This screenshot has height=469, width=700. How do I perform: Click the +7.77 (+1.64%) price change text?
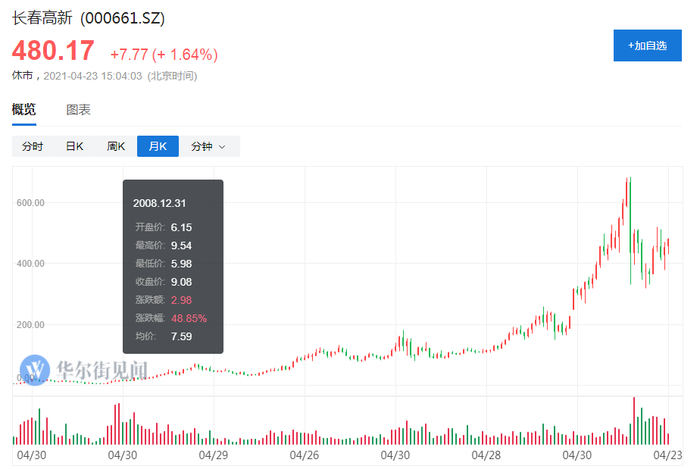[163, 53]
